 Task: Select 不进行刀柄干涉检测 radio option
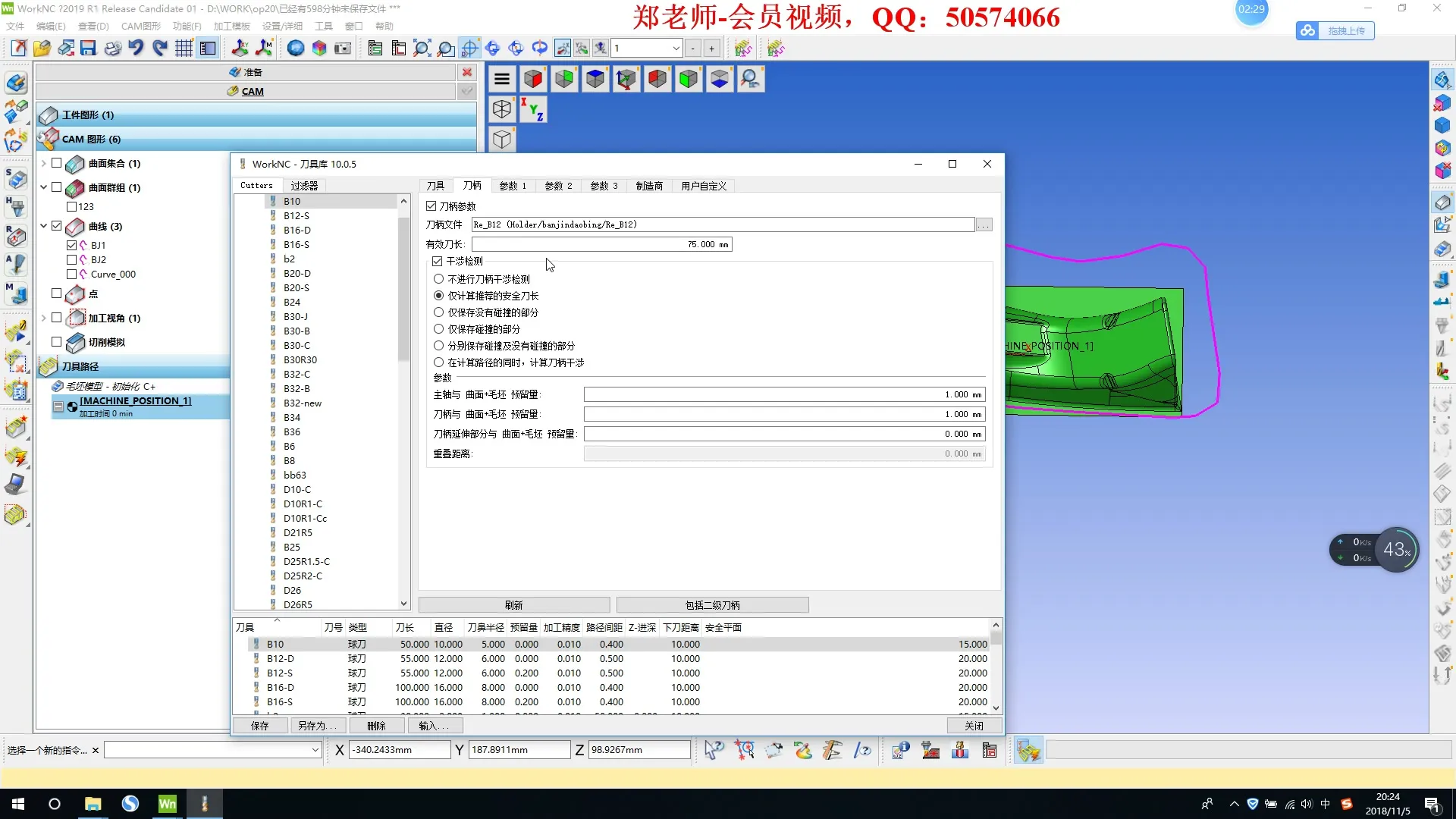pyautogui.click(x=438, y=279)
